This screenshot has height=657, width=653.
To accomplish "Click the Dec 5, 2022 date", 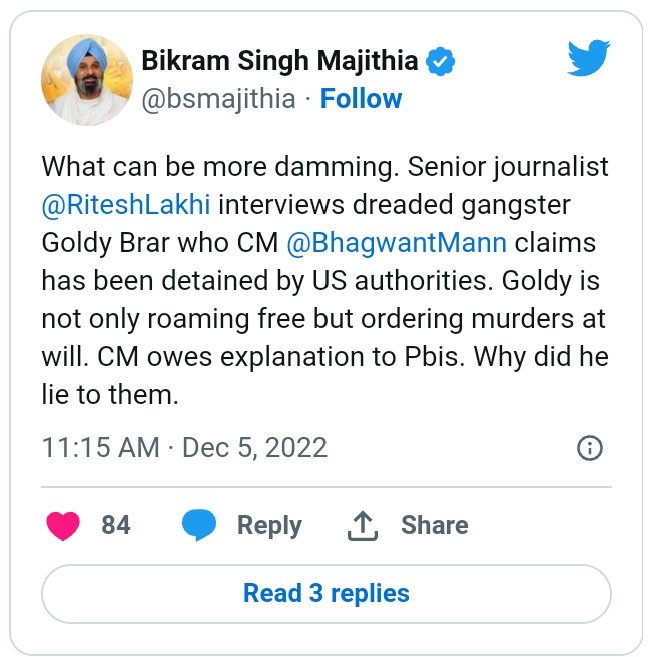I will [256, 447].
